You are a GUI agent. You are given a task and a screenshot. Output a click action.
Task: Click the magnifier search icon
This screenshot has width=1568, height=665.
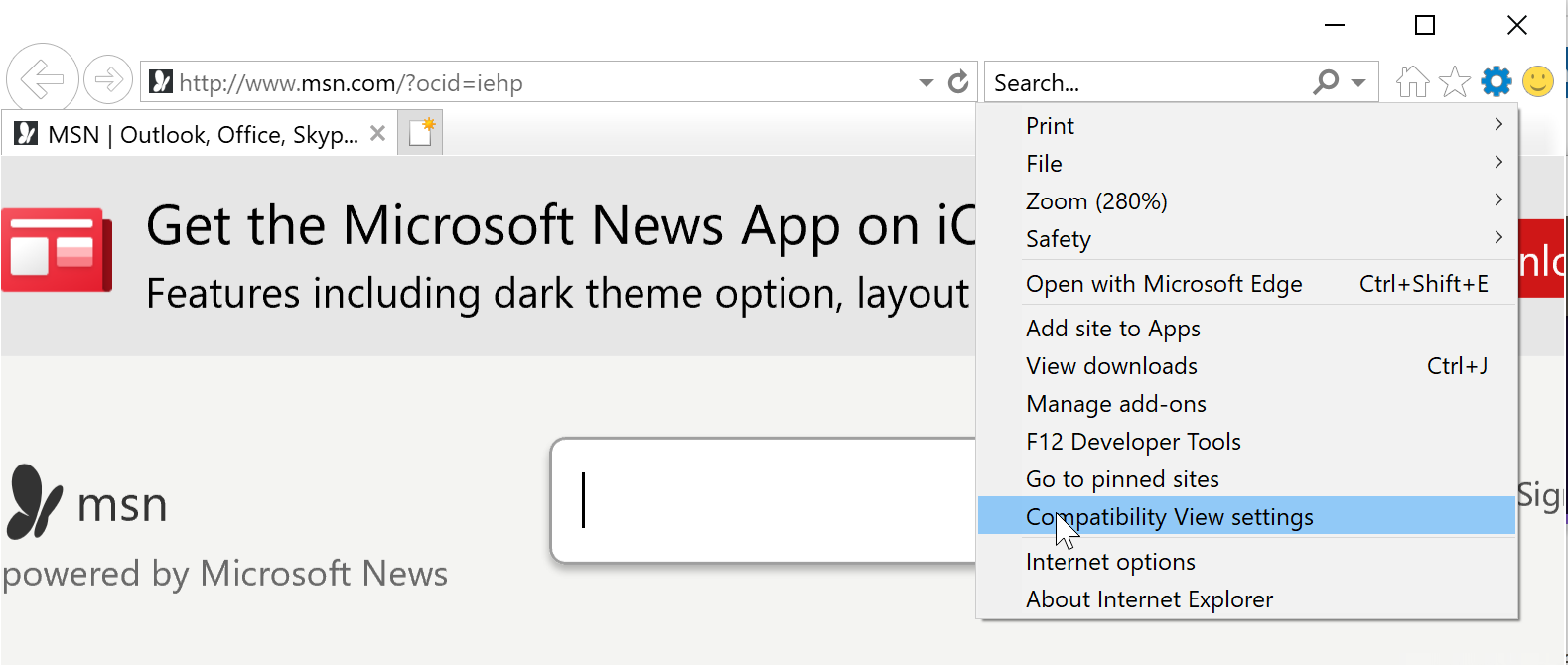(x=1326, y=82)
